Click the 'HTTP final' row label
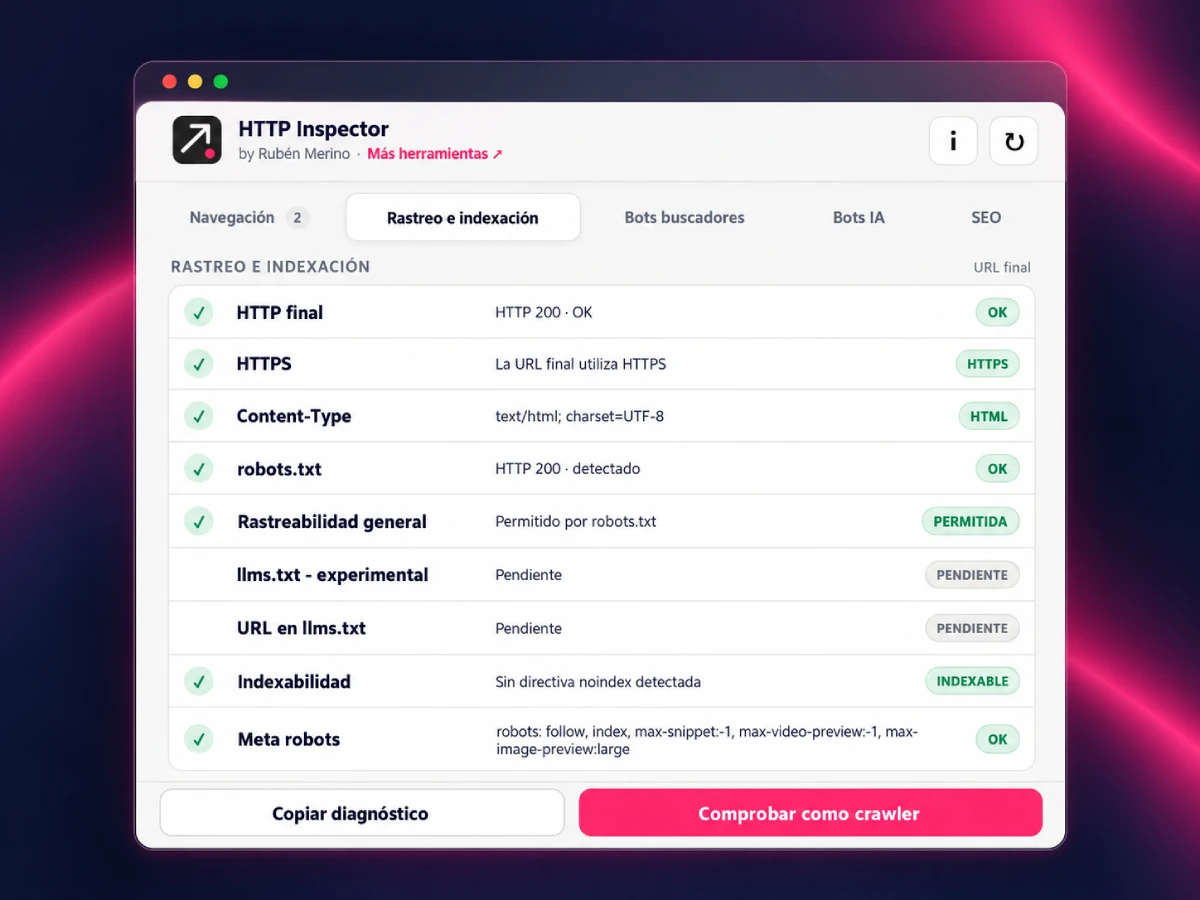 pyautogui.click(x=280, y=313)
